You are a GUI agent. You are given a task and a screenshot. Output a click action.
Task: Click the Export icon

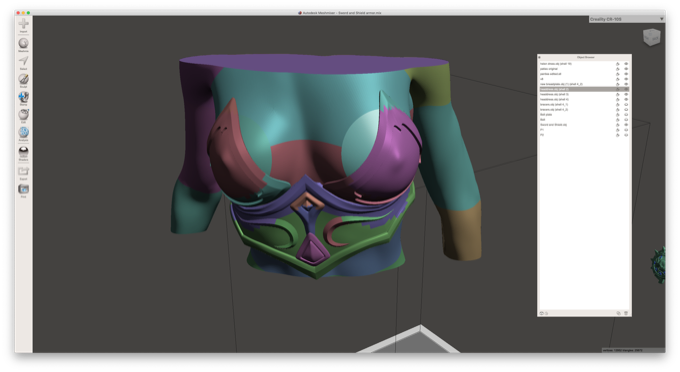[x=23, y=172]
